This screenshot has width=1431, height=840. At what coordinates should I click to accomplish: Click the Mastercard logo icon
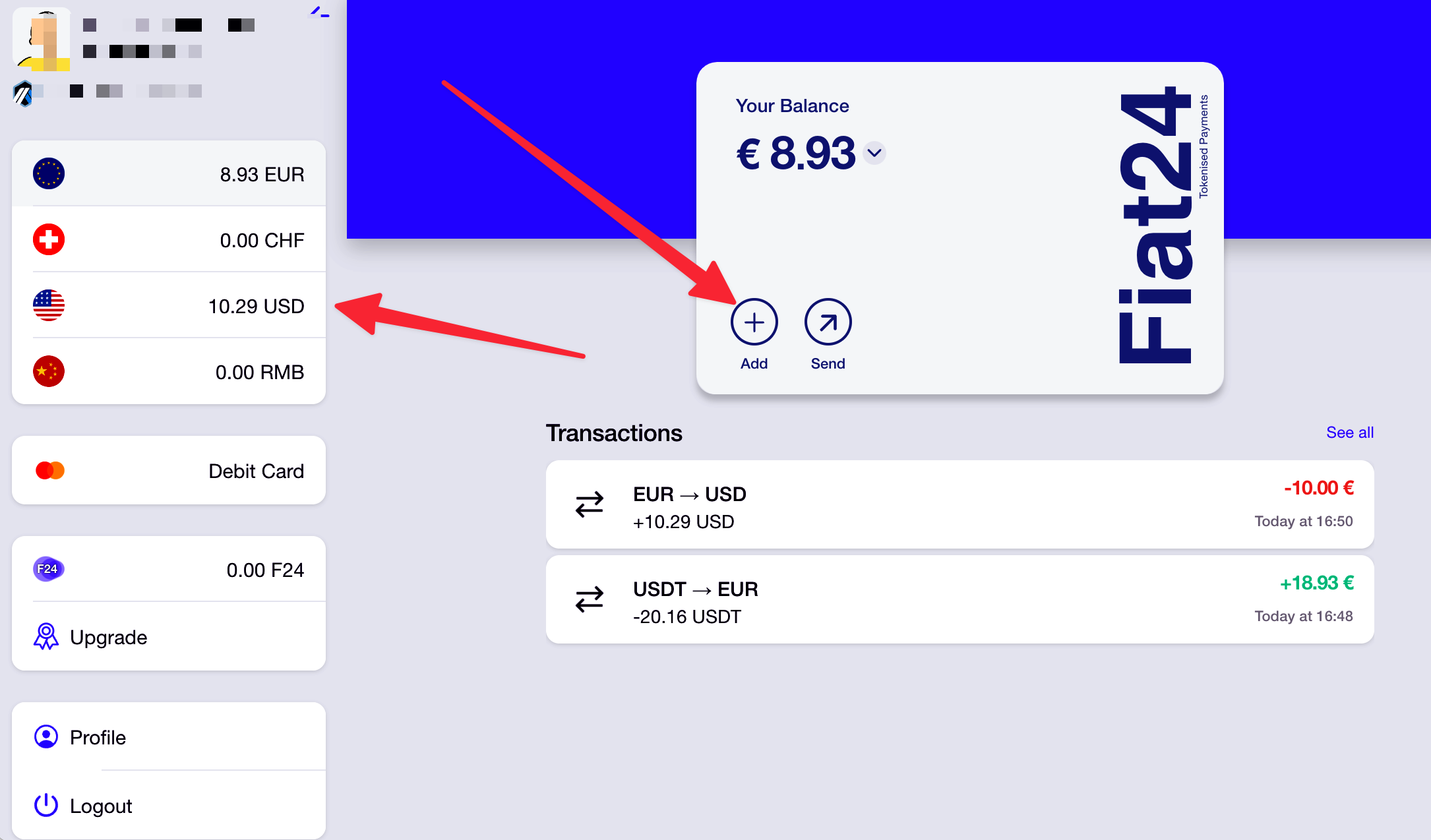pos(50,470)
